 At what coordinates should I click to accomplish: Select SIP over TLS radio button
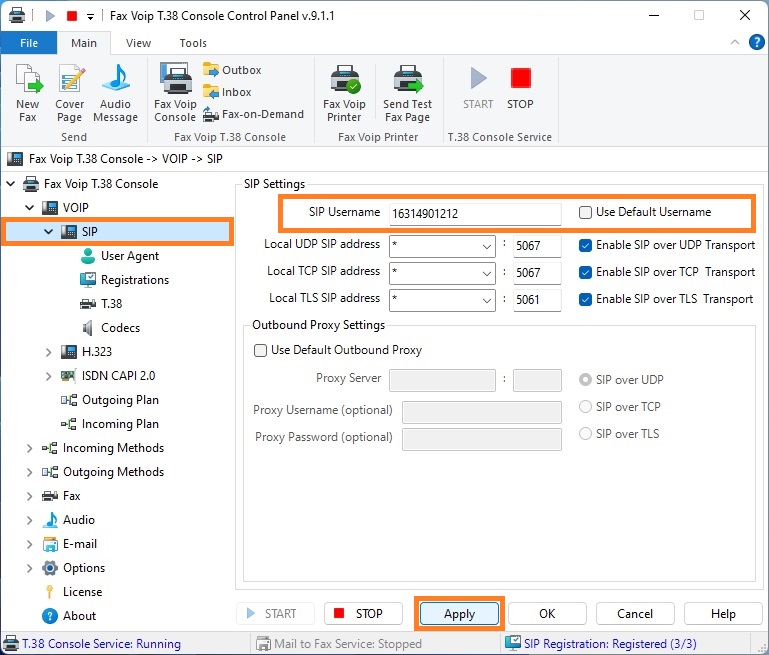585,434
